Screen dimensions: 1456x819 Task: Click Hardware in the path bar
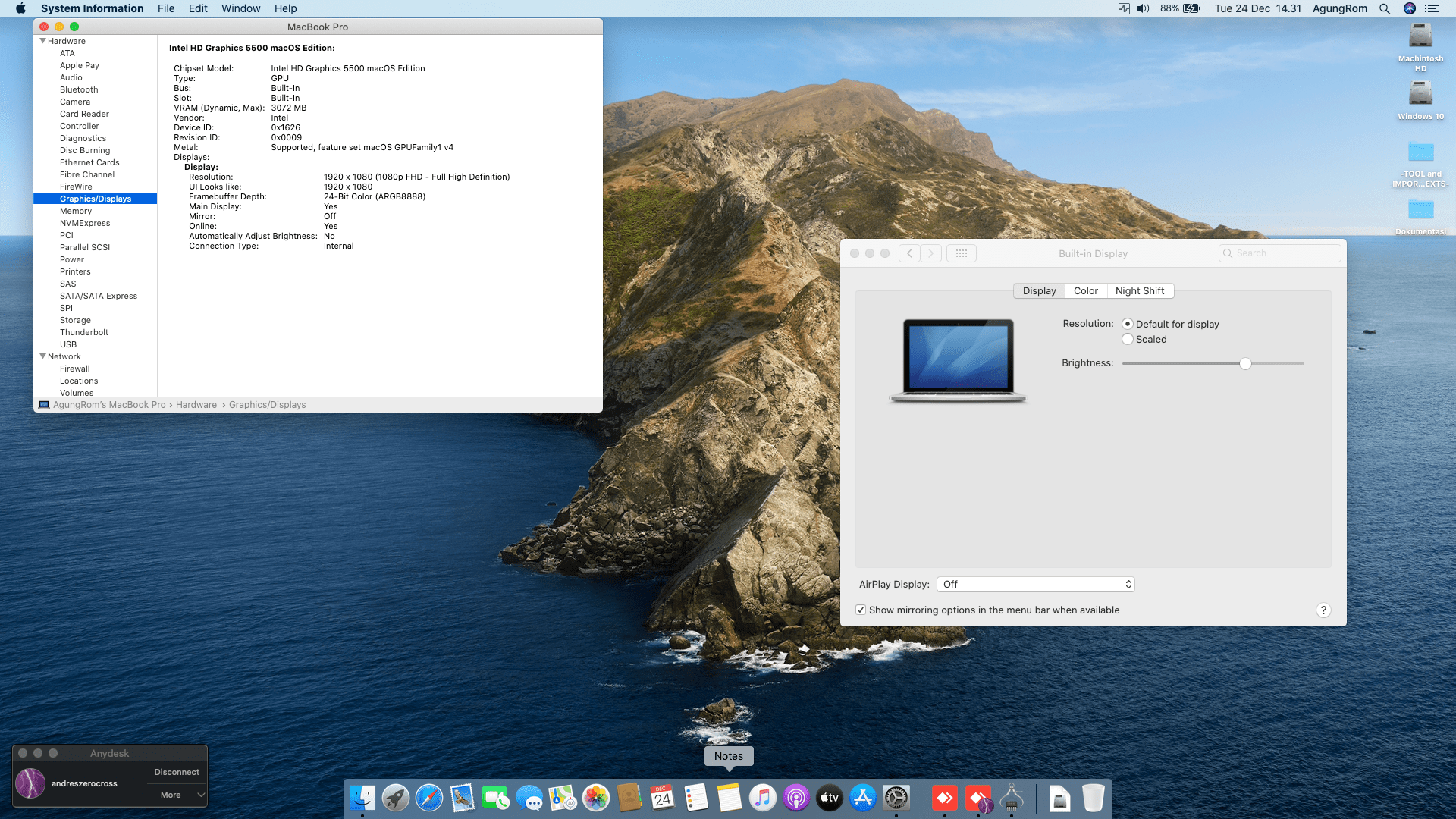tap(196, 405)
